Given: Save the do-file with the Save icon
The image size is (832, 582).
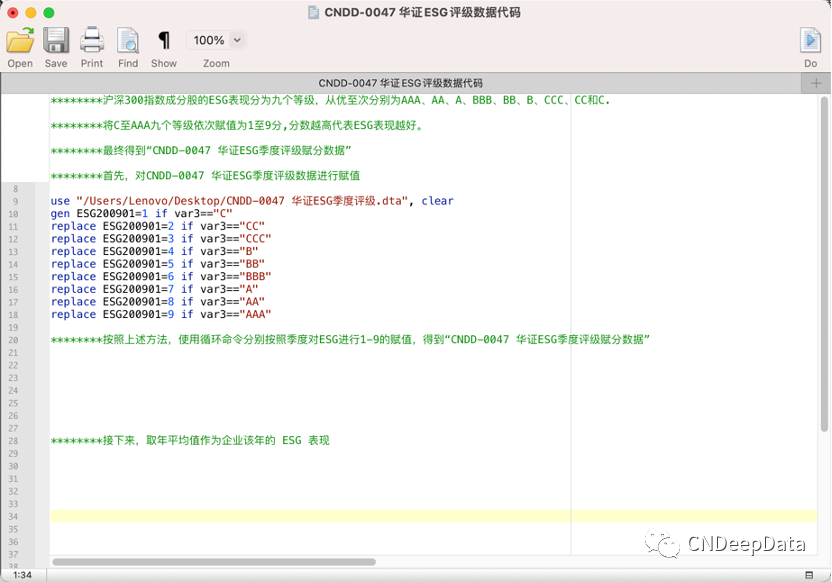Looking at the screenshot, I should tap(56, 40).
